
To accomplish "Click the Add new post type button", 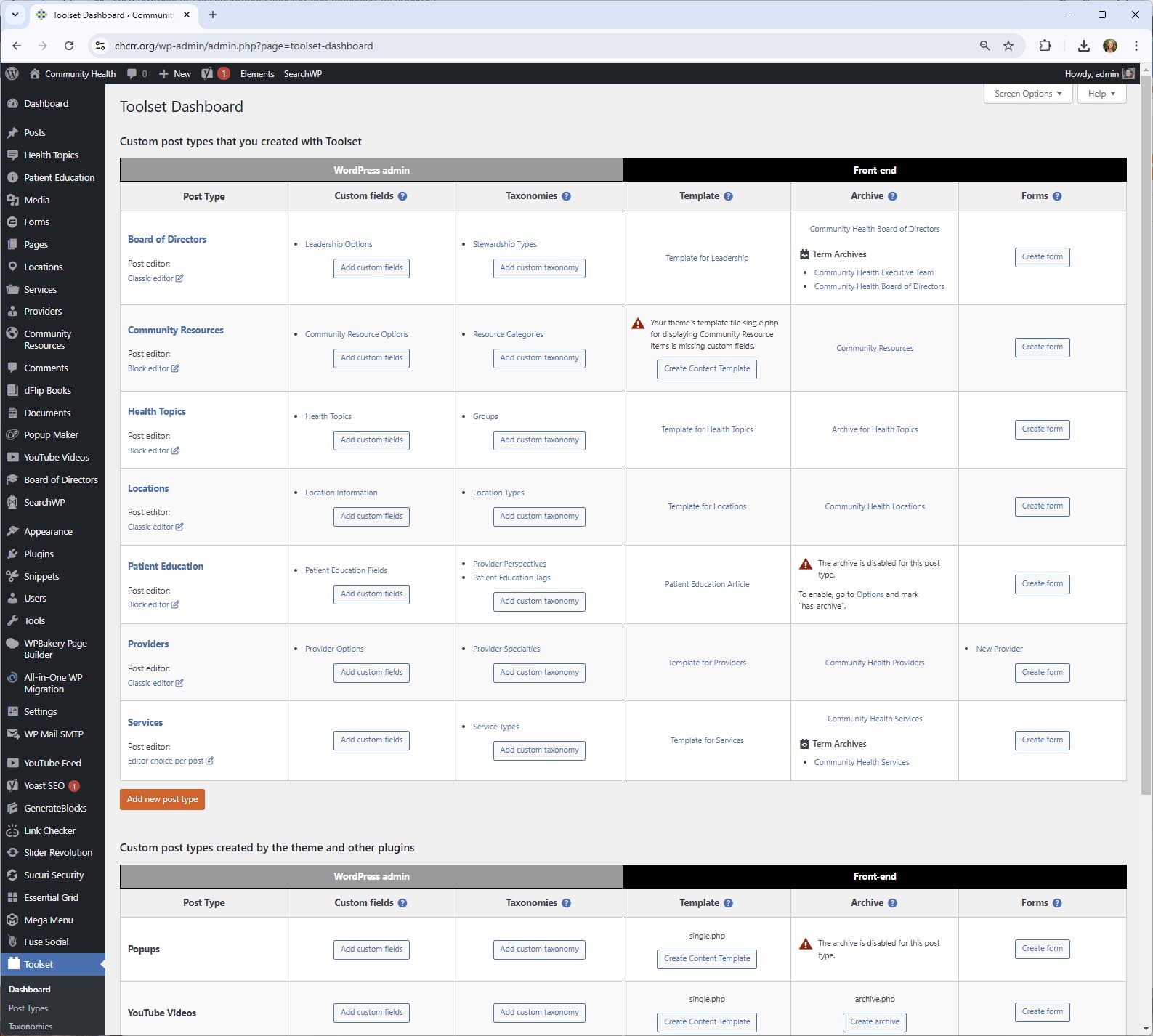I will 162,799.
